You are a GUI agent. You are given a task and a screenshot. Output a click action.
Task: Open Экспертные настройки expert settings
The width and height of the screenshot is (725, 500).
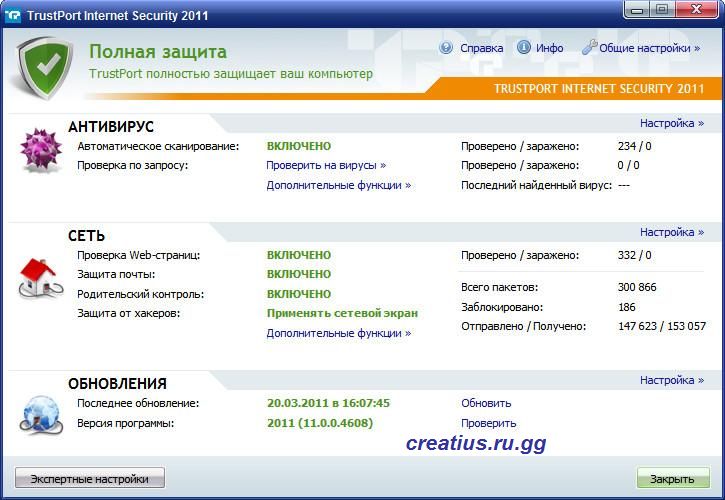click(x=90, y=479)
